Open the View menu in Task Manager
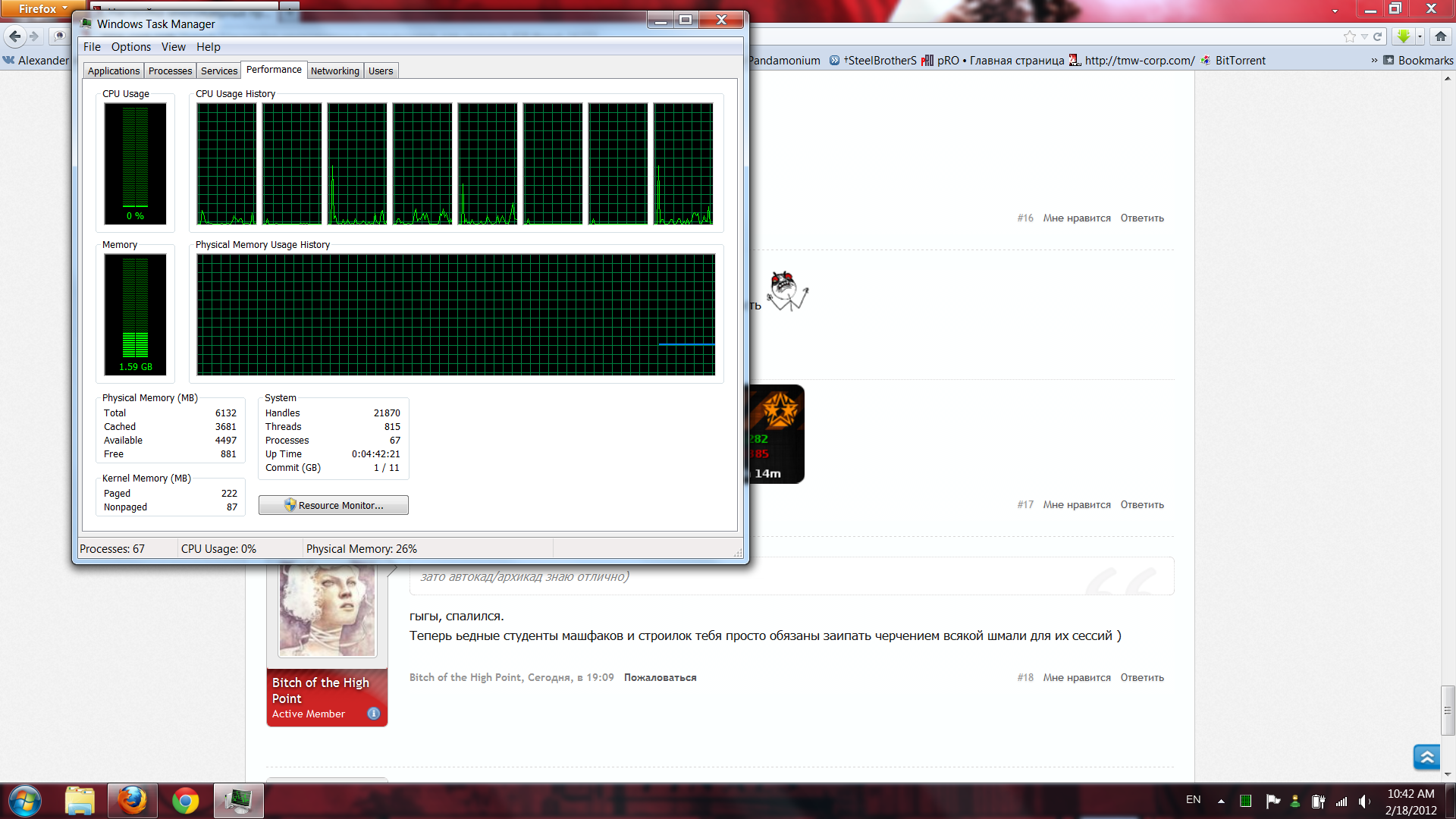The width and height of the screenshot is (1456, 819). coord(173,47)
